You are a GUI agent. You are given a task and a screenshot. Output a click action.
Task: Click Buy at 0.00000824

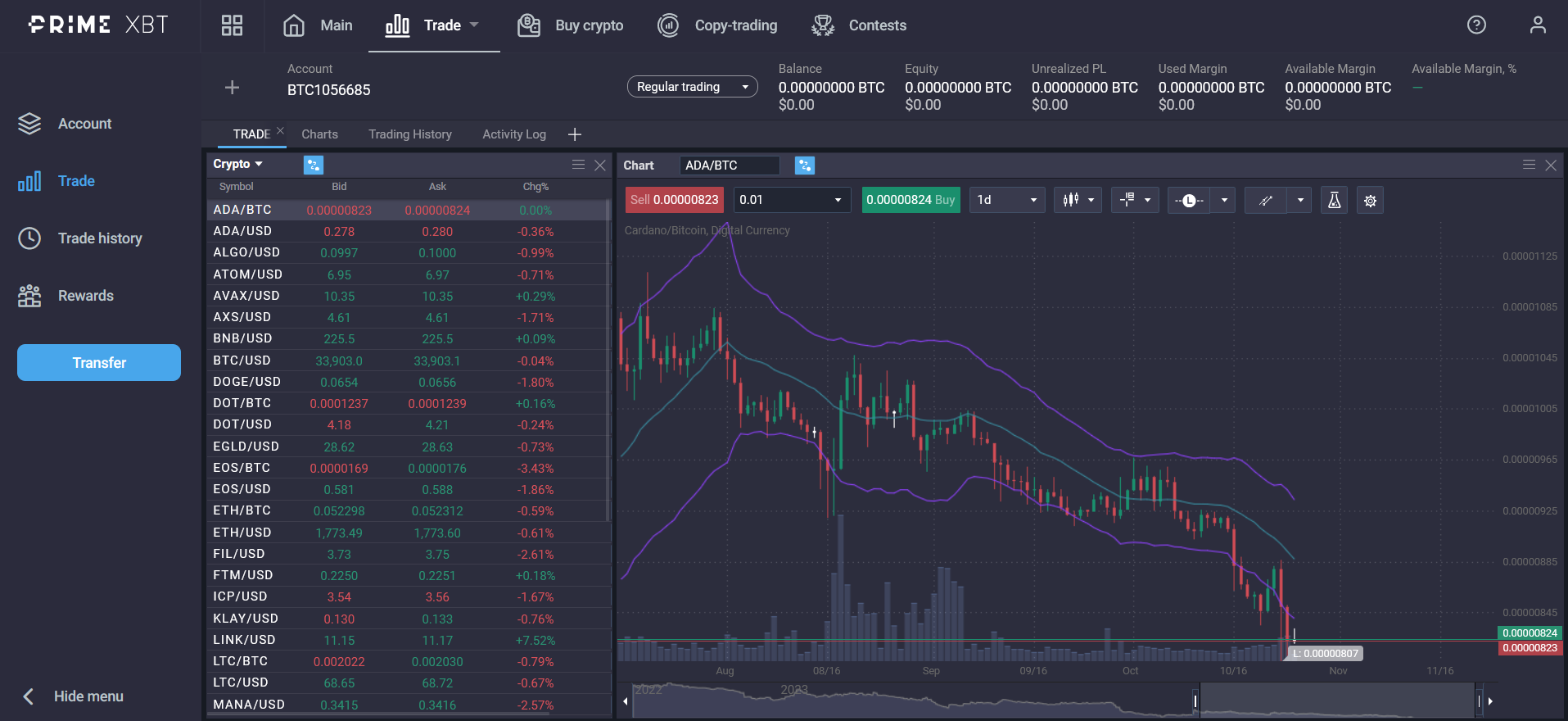pyautogui.click(x=911, y=200)
